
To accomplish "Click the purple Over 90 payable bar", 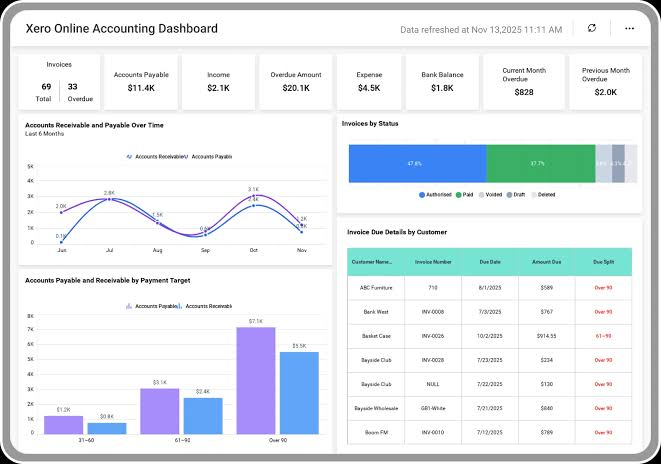I will pyautogui.click(x=256, y=381).
